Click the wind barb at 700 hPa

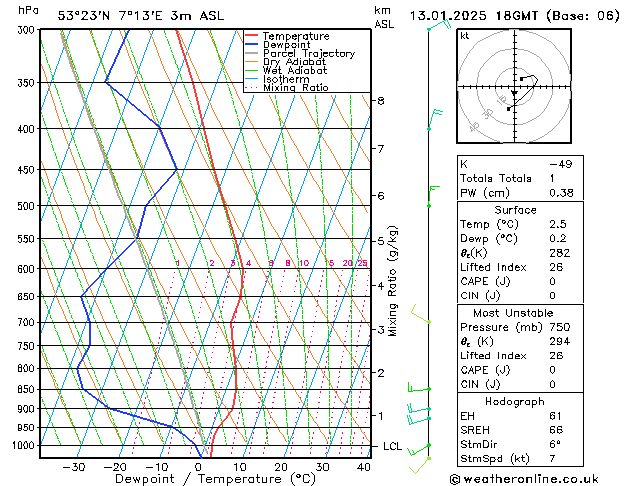(x=421, y=314)
